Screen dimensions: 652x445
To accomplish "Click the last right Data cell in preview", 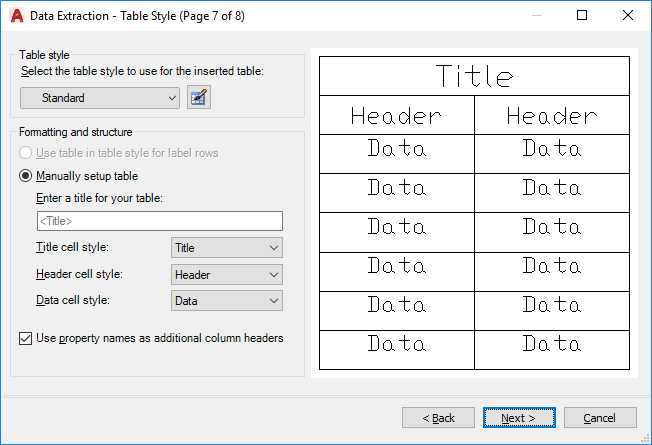I will [x=552, y=345].
